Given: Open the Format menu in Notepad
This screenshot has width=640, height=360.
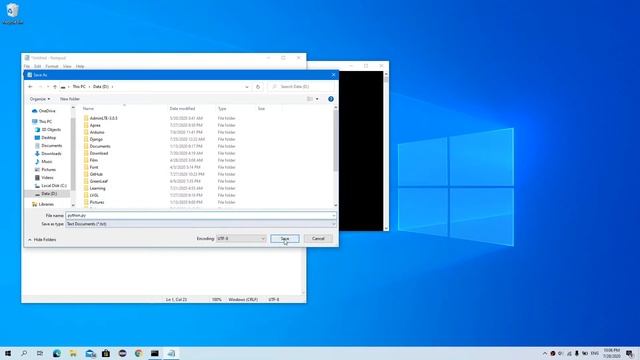Looking at the screenshot, I should pyautogui.click(x=52, y=66).
